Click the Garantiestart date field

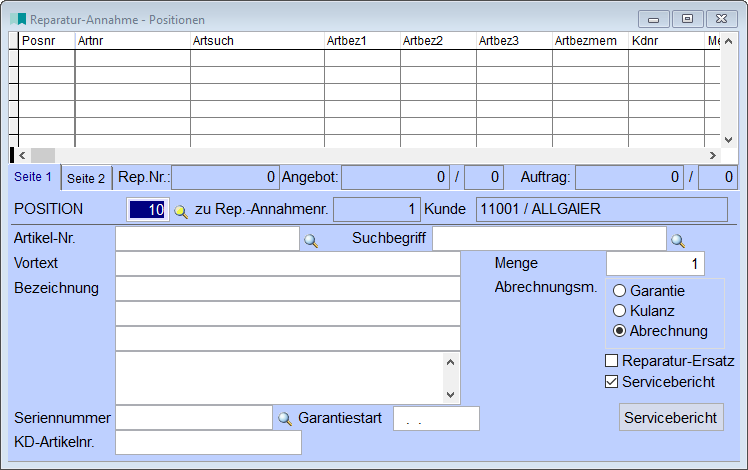click(x=437, y=419)
